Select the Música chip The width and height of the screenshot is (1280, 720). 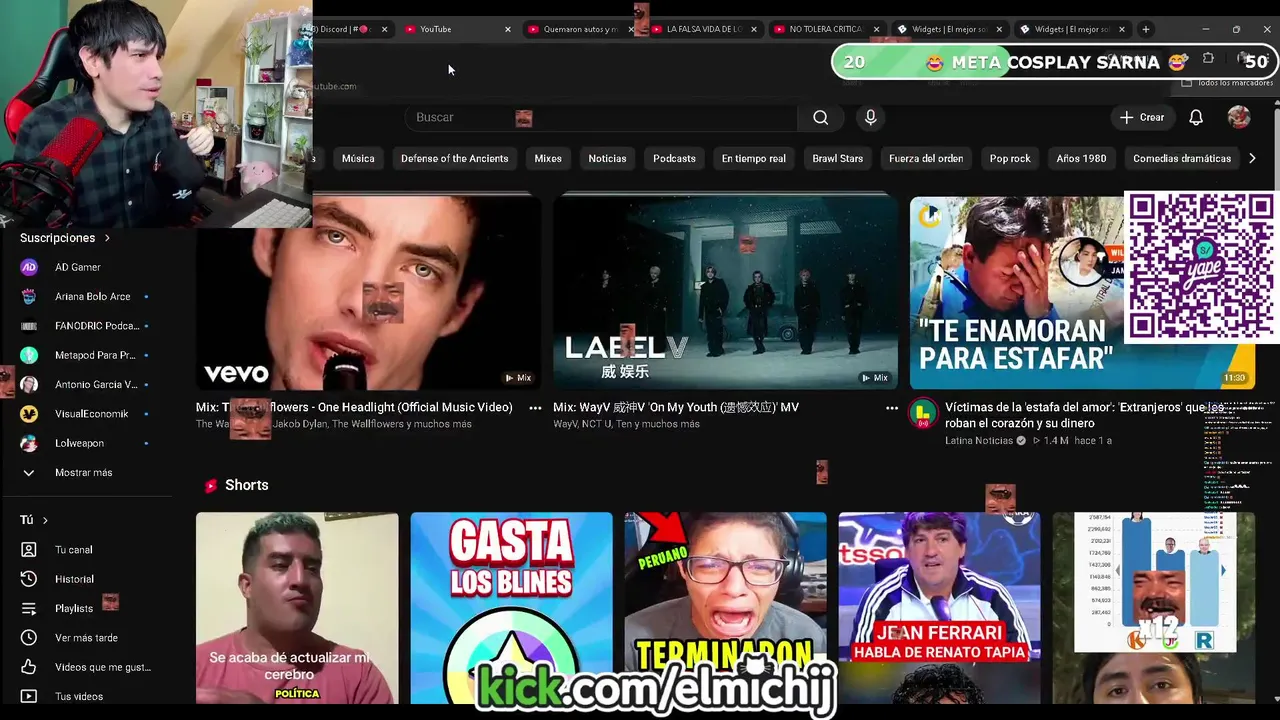tap(358, 158)
